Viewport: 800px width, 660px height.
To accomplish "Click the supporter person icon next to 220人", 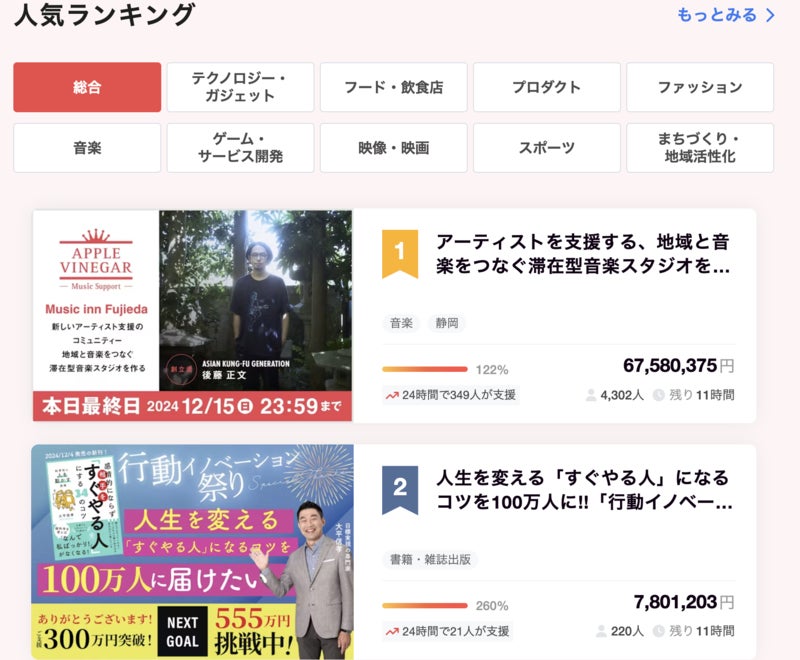I will click(602, 631).
